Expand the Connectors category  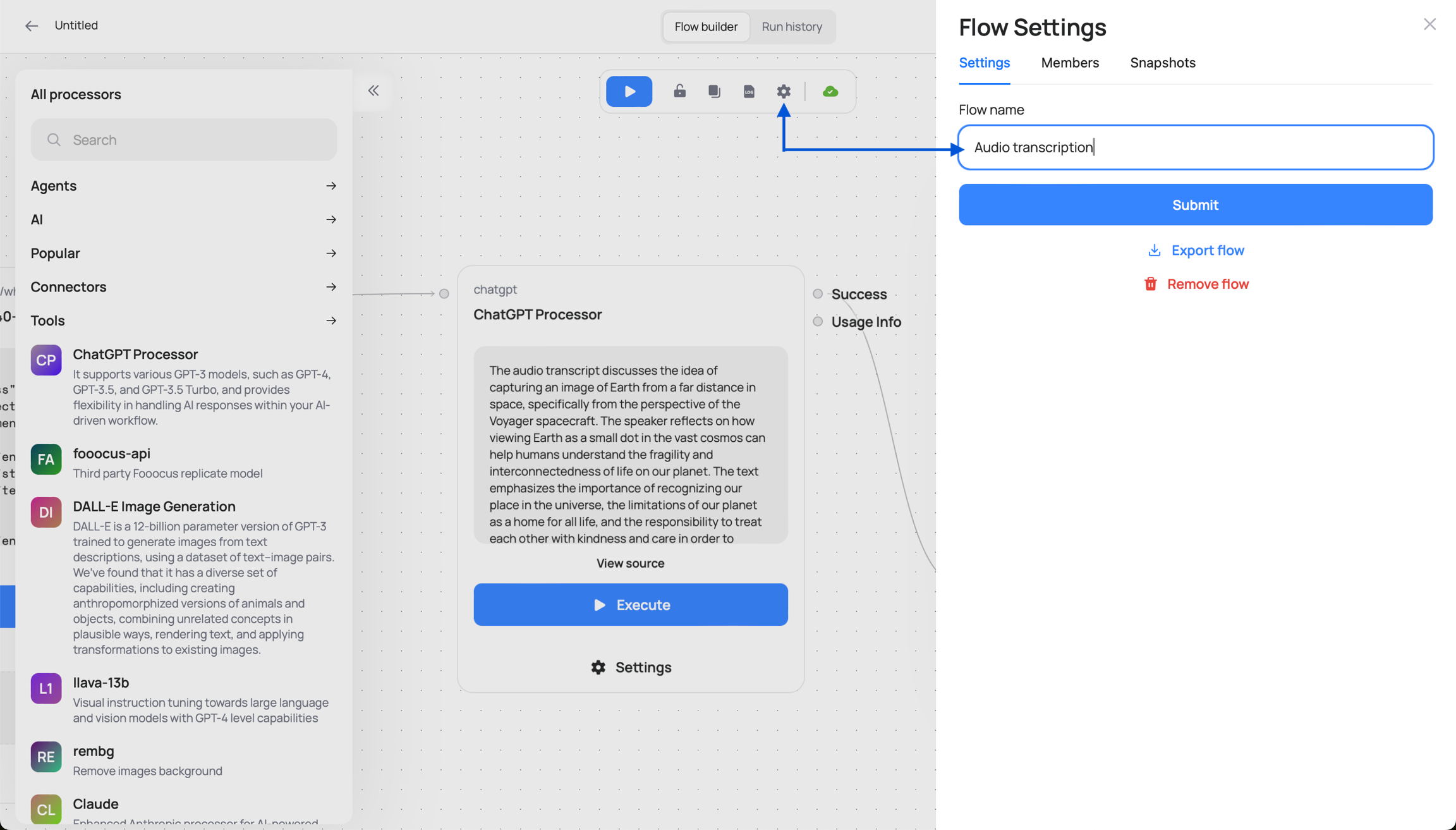[x=183, y=287]
